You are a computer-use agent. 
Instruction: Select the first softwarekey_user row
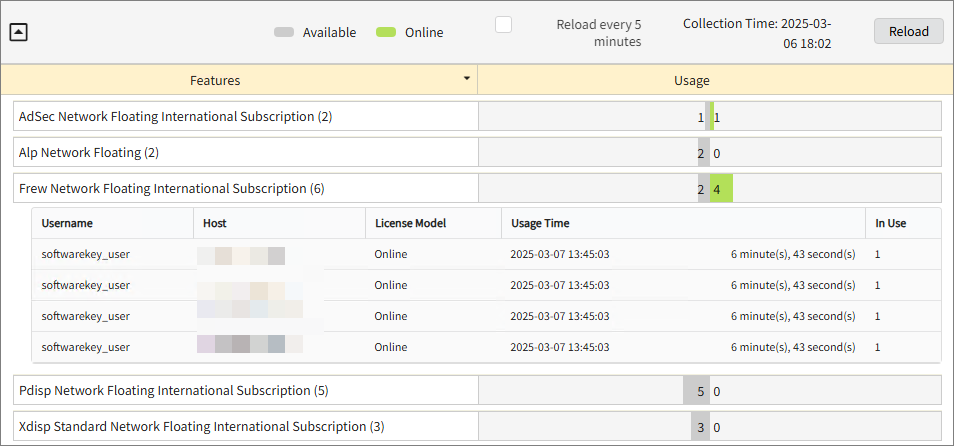tap(85, 254)
